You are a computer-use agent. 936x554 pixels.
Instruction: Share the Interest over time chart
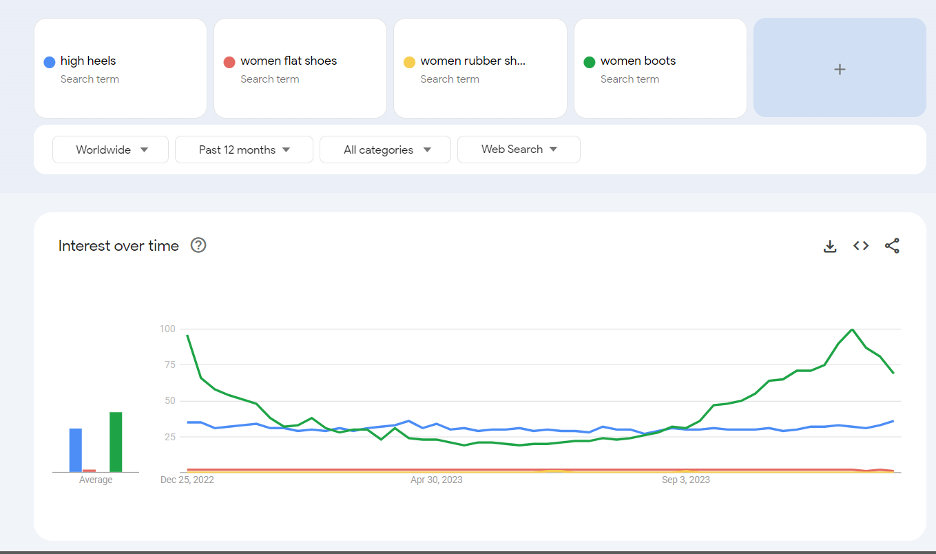[x=892, y=246]
